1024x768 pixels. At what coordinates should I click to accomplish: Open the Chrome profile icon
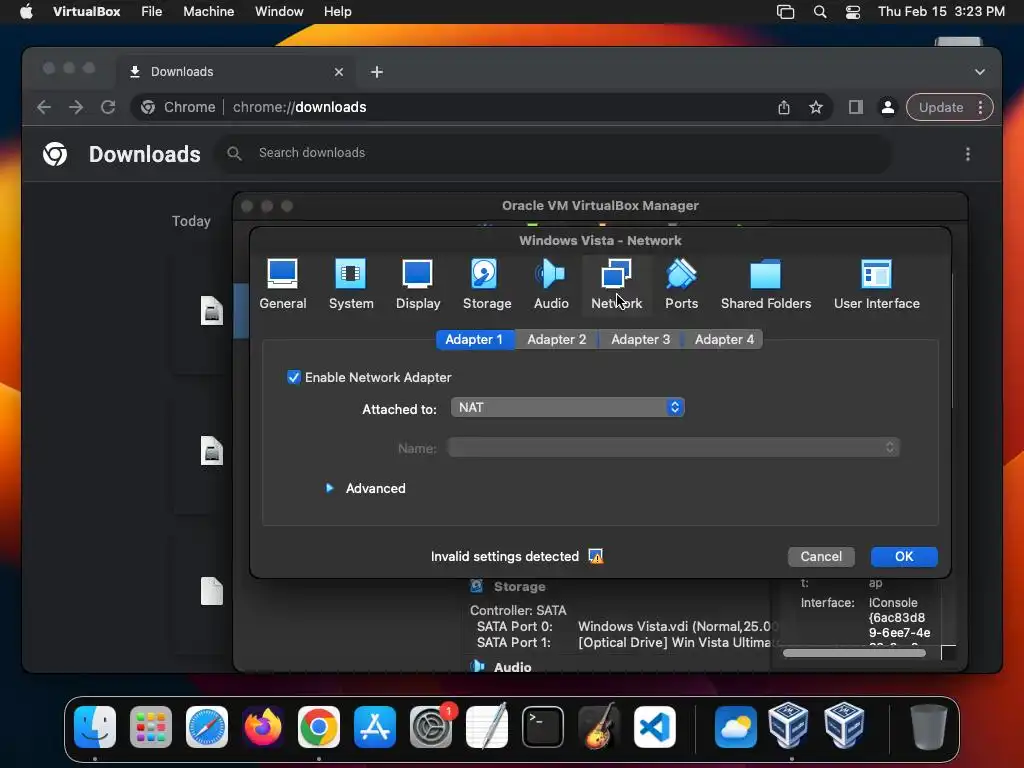pyautogui.click(x=888, y=107)
